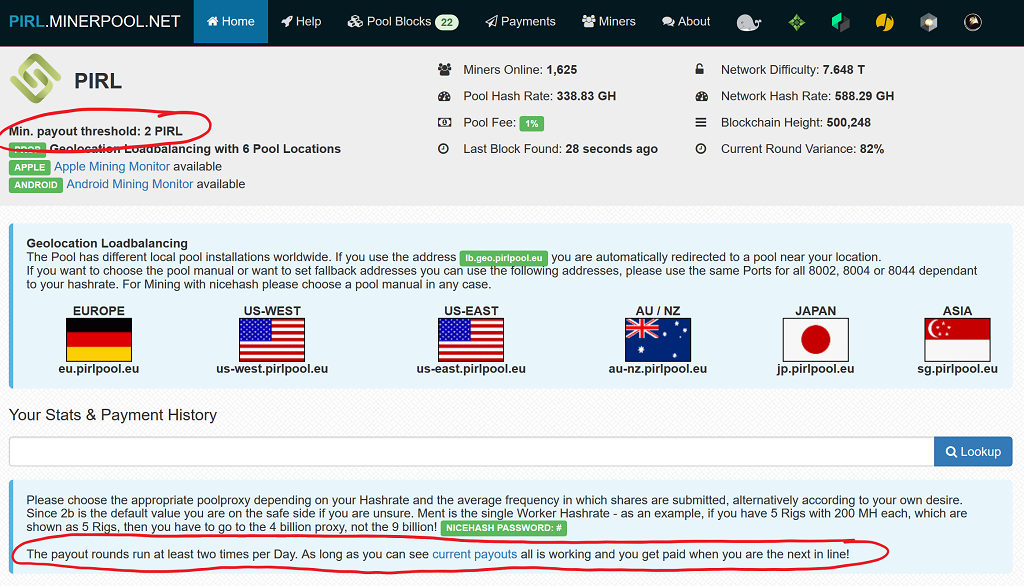Click Network Hash Rate 588.29 GH value

pos(864,96)
